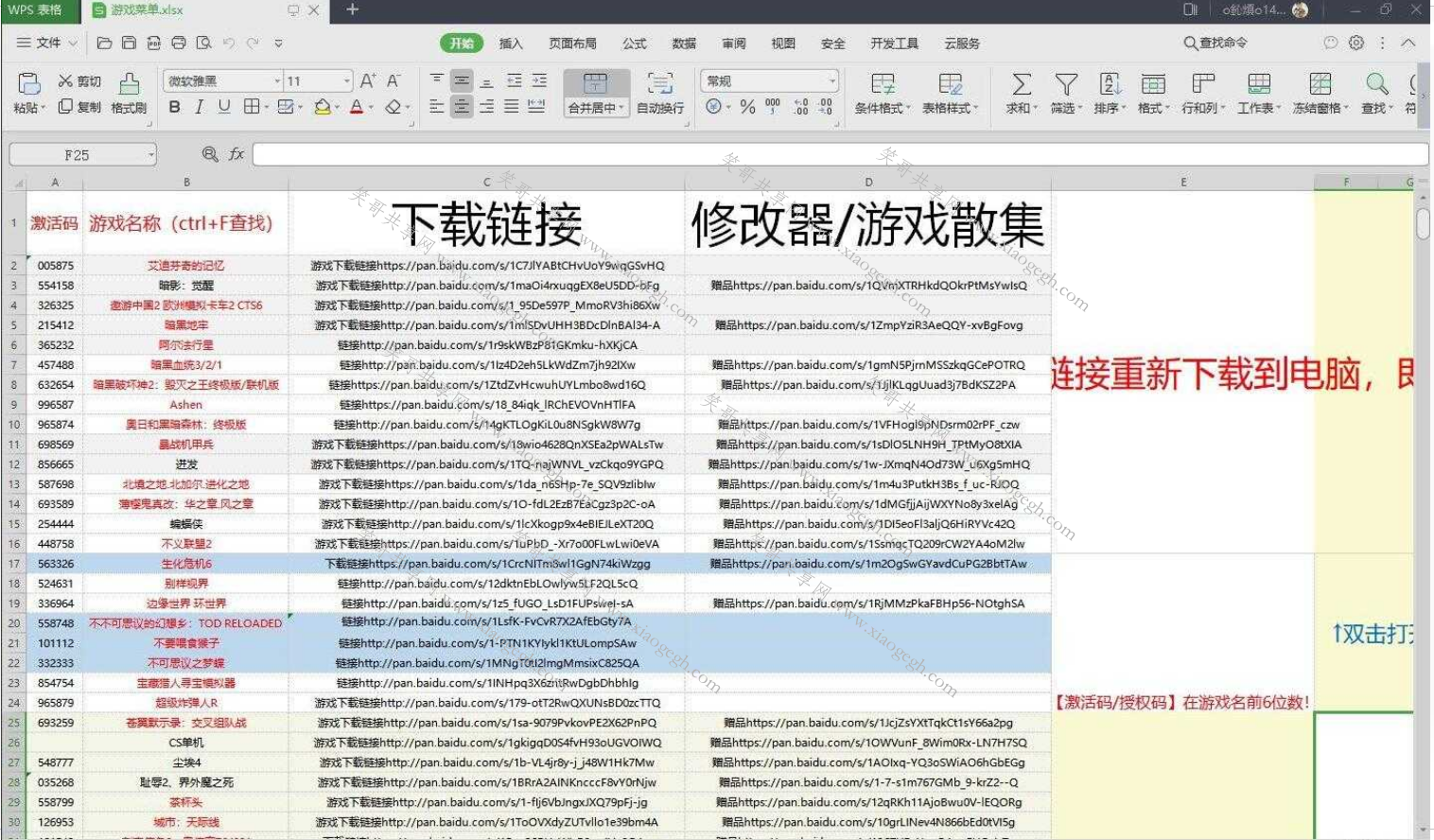Click the Filter (筛选) funnel icon
The width and height of the screenshot is (1434, 840).
coord(1066,83)
